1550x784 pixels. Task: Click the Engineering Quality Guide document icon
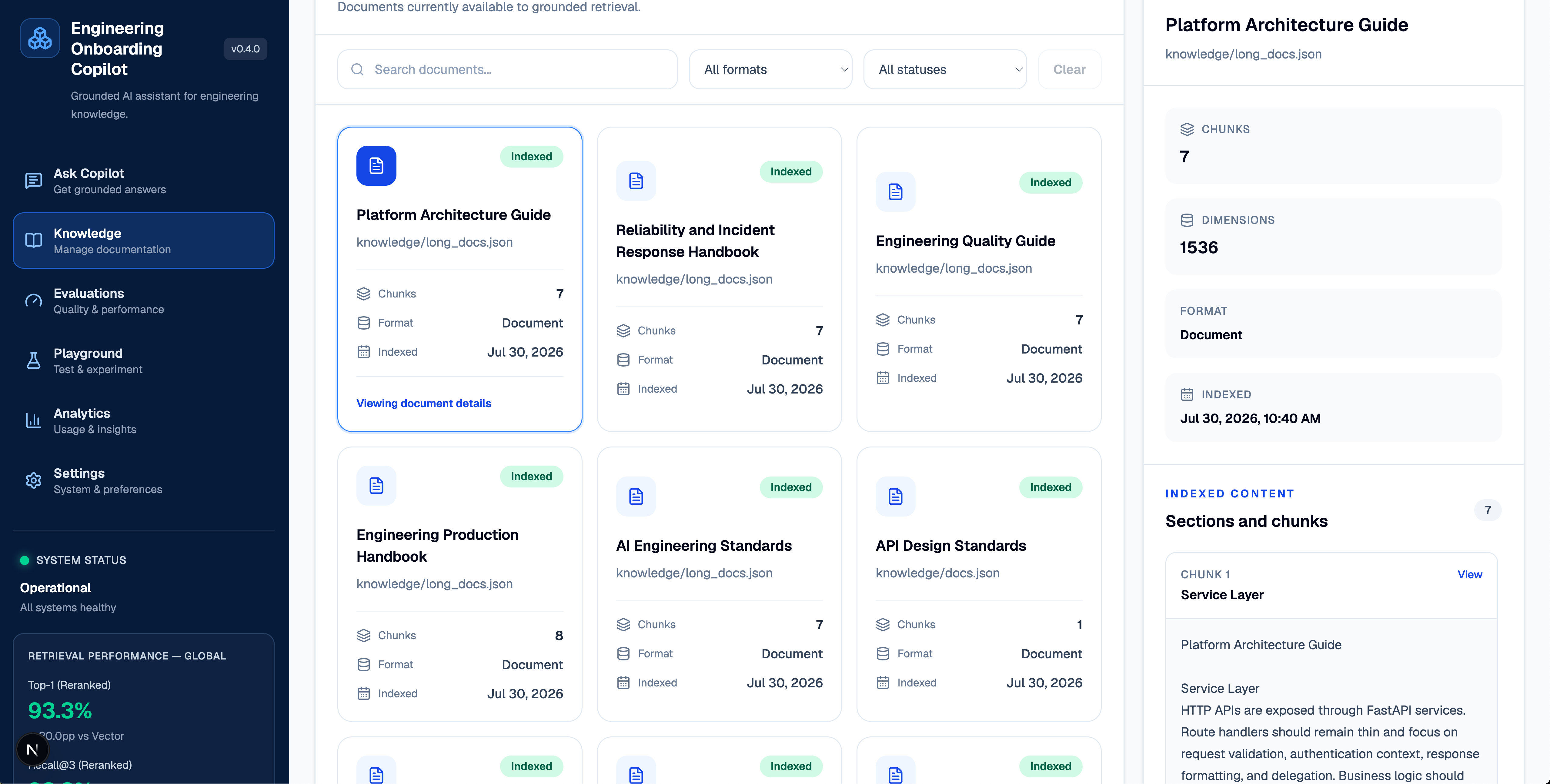coord(895,191)
